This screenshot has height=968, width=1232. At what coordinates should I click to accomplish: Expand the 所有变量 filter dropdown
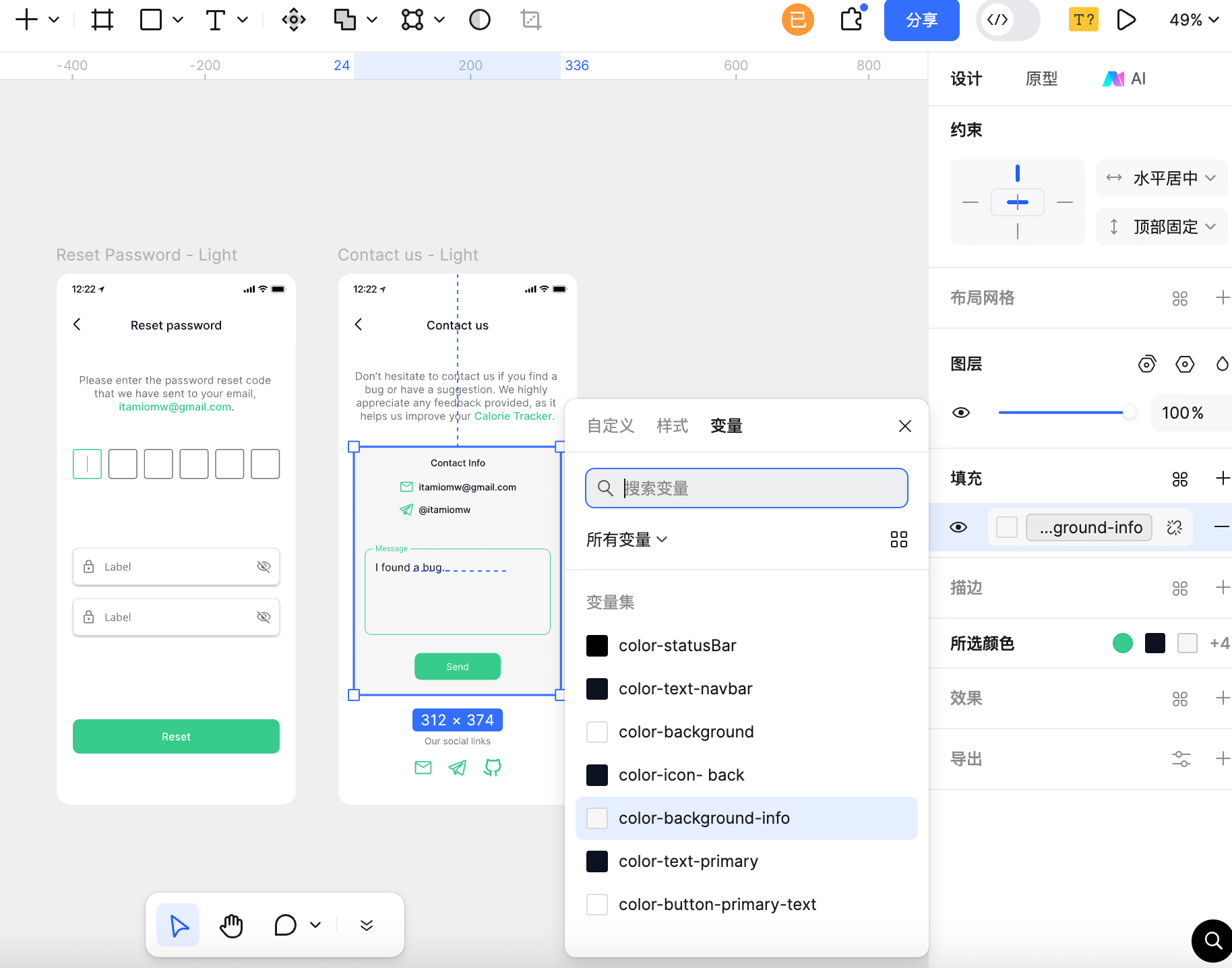[626, 539]
